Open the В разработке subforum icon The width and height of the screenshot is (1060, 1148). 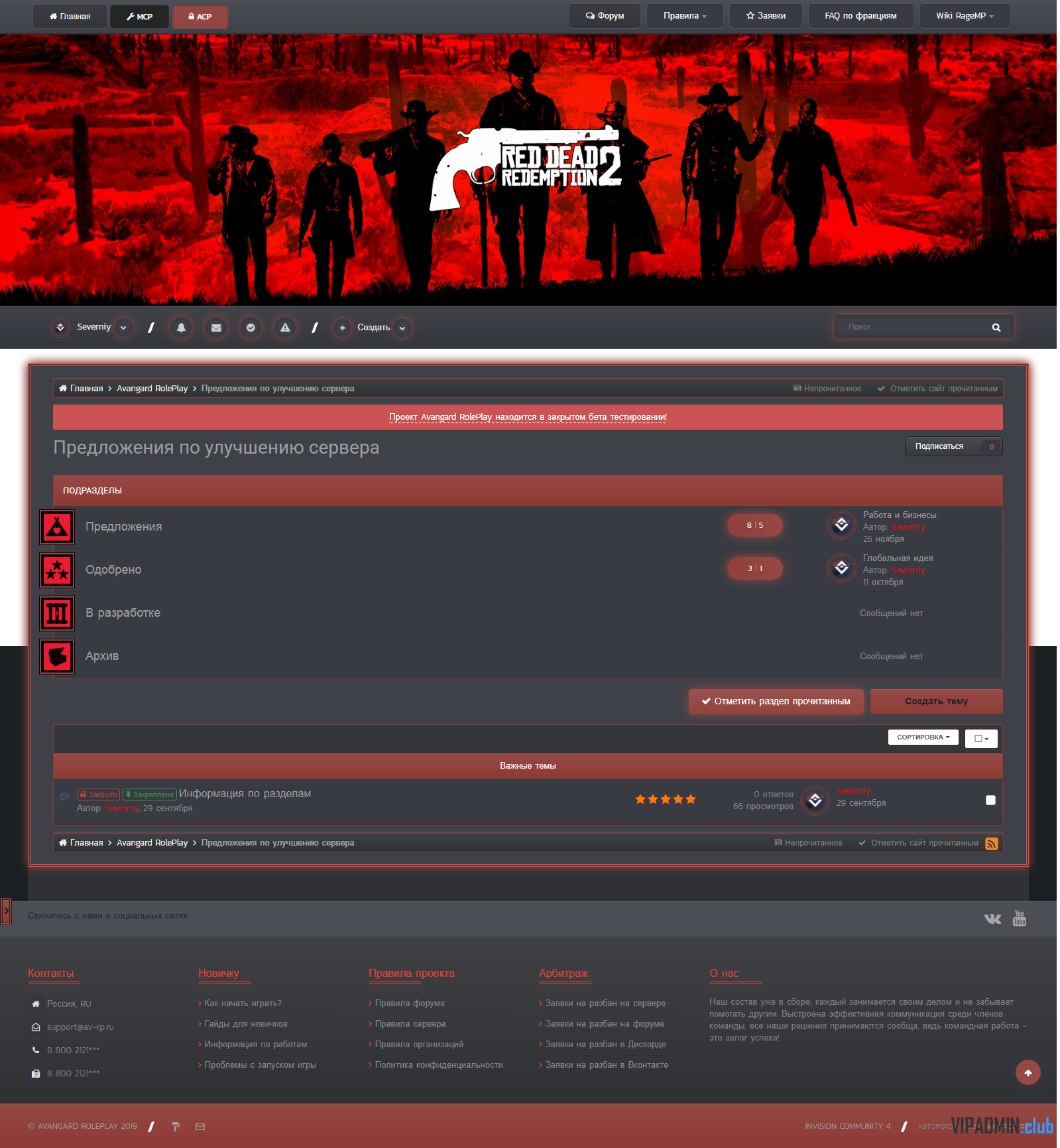(x=57, y=613)
